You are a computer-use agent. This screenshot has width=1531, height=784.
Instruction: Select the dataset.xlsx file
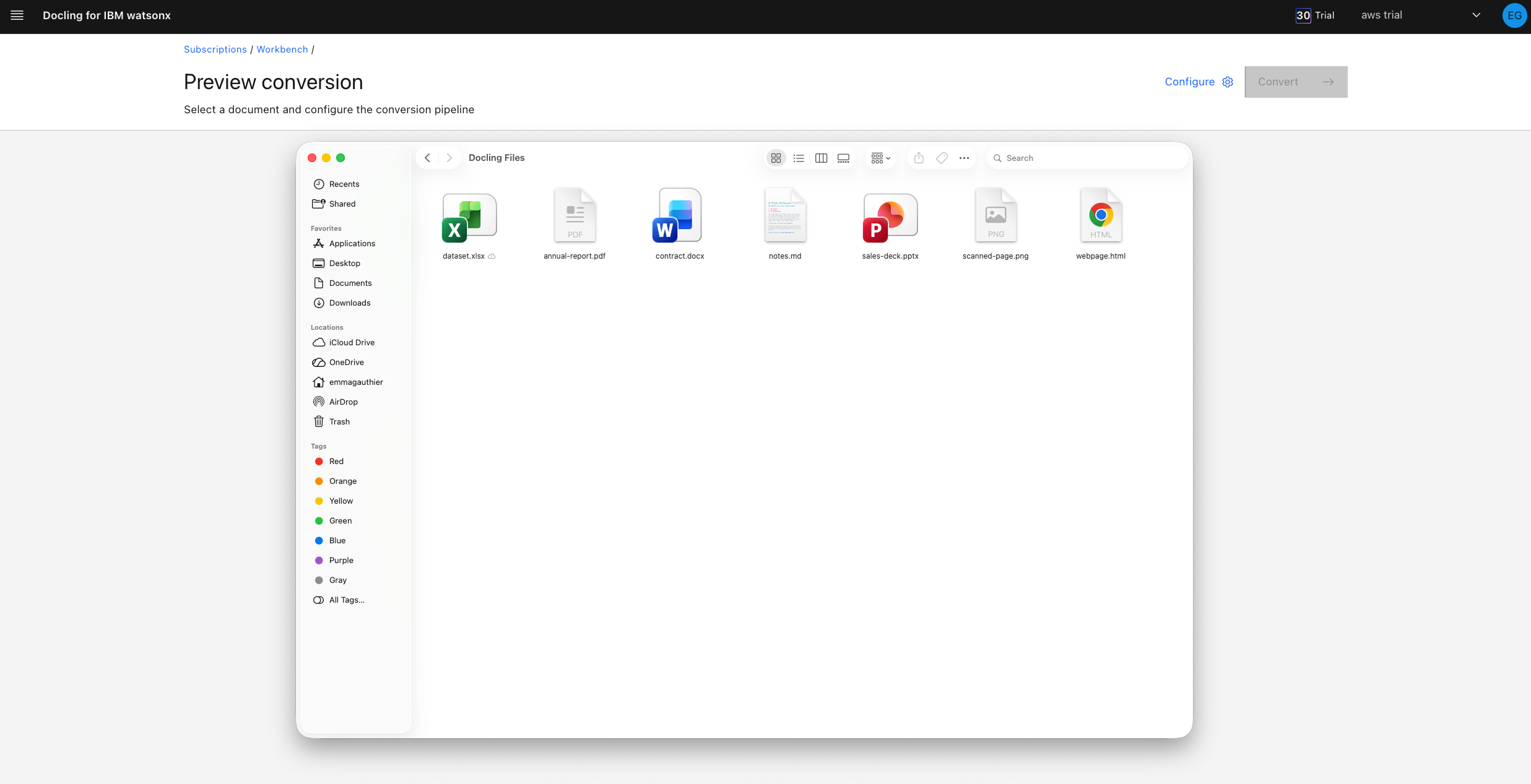coord(469,224)
